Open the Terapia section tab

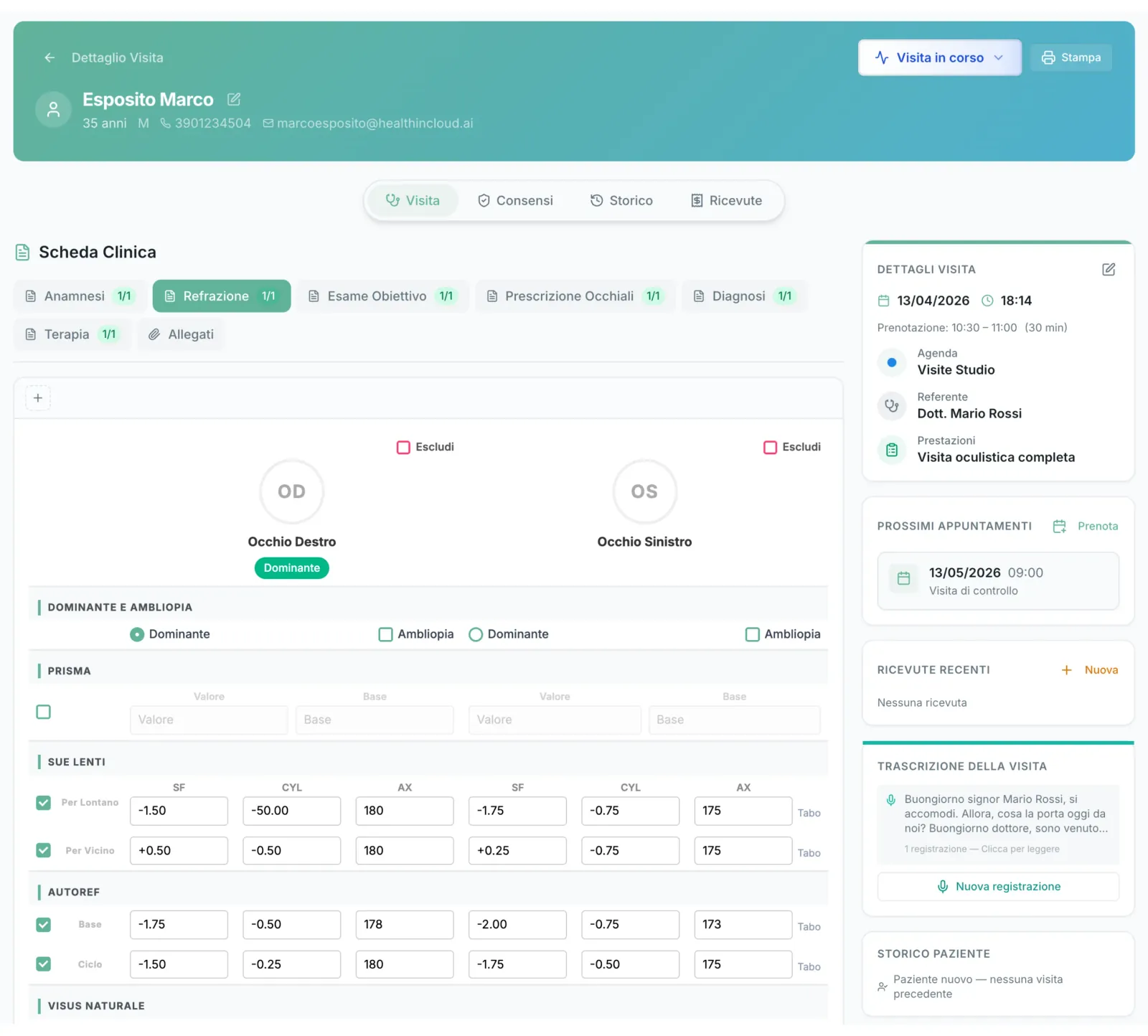coord(72,334)
